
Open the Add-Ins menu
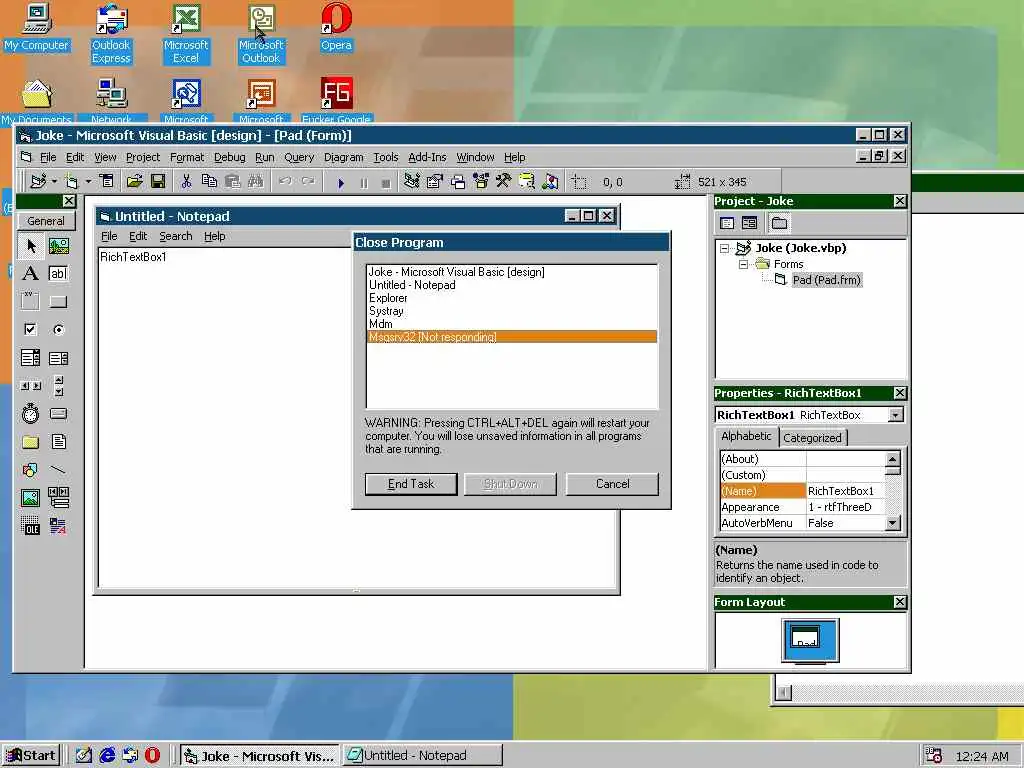[x=427, y=157]
